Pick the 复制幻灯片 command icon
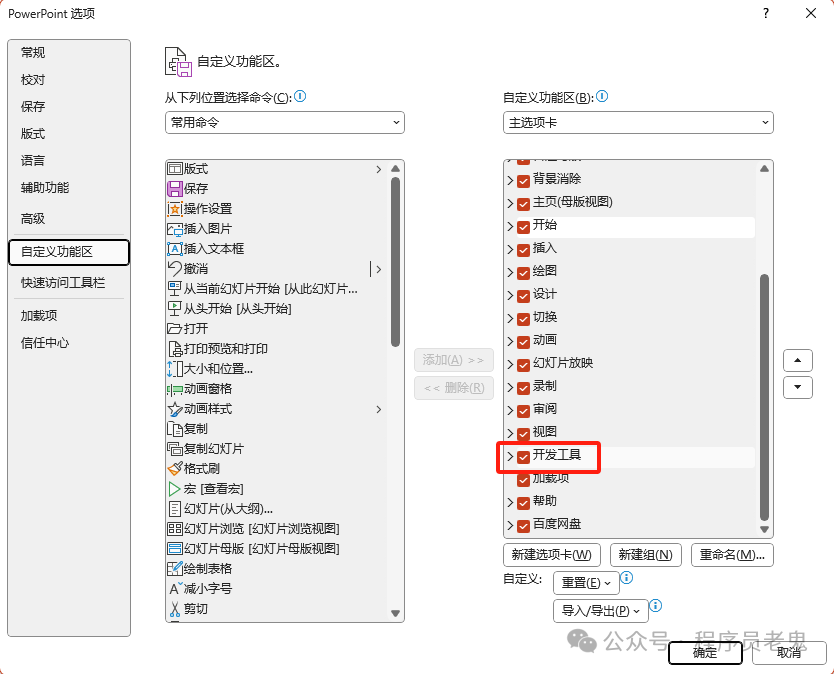The image size is (834, 674). tap(175, 449)
